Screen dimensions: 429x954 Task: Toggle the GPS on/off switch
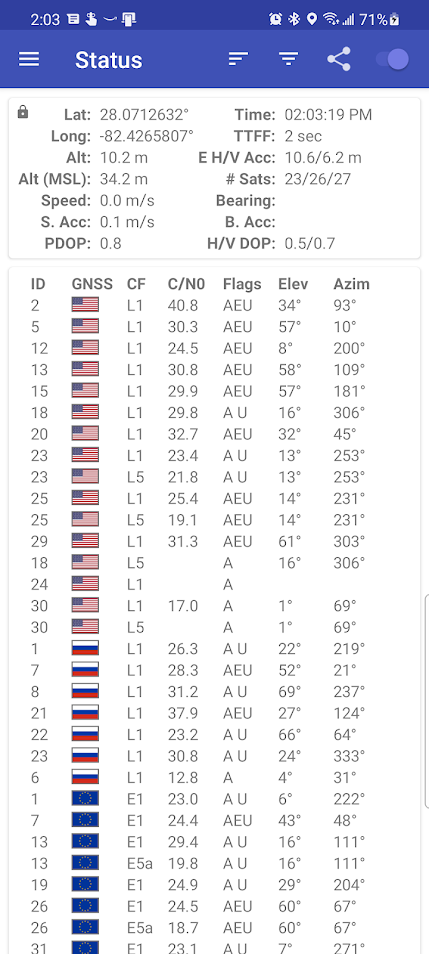[x=391, y=59]
